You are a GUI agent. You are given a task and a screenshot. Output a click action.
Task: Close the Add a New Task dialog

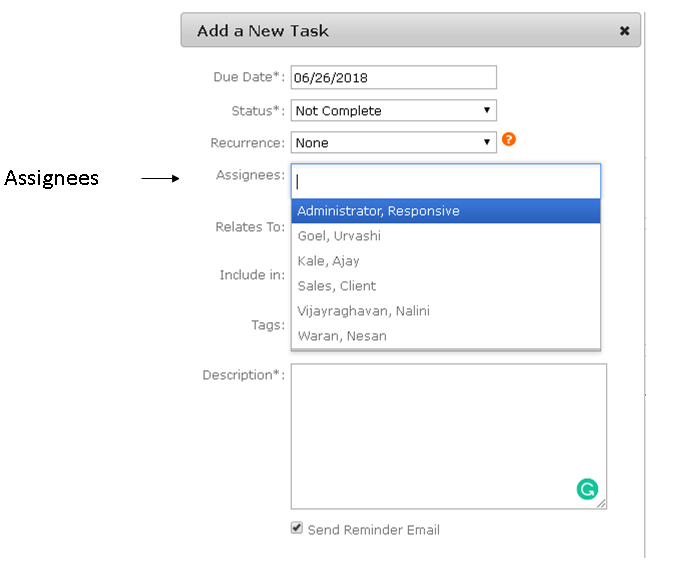625,31
